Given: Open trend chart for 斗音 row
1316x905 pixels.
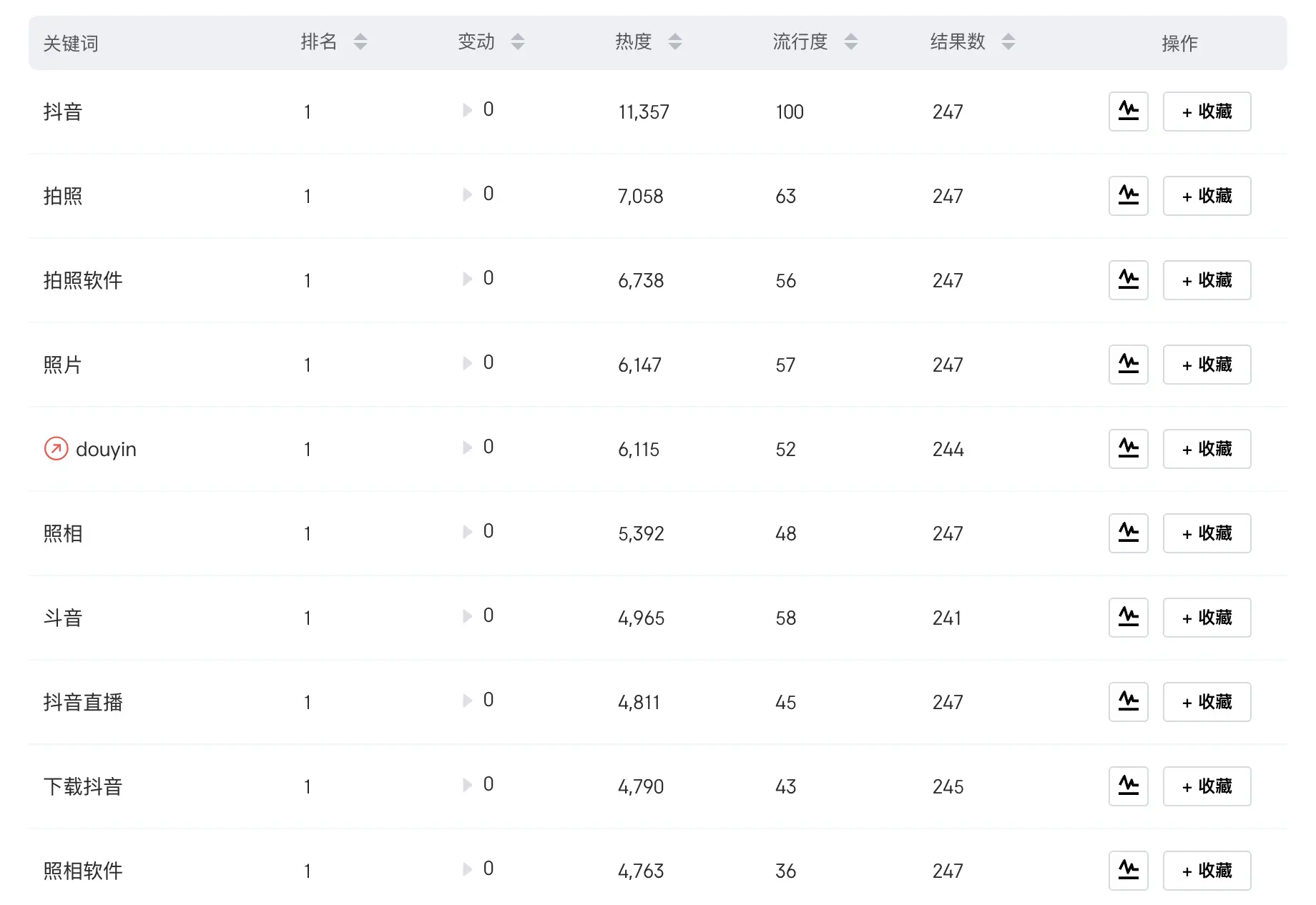Looking at the screenshot, I should (x=1128, y=618).
